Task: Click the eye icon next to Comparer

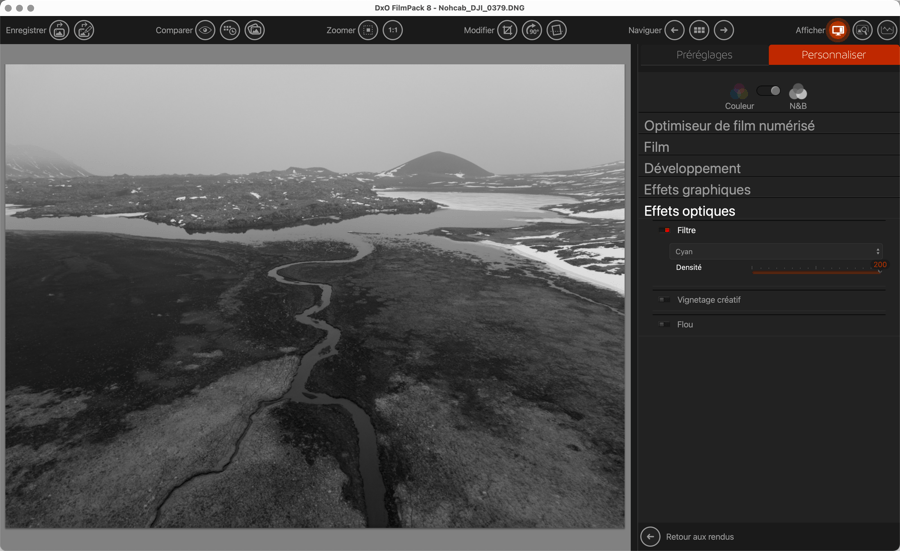Action: [x=205, y=31]
